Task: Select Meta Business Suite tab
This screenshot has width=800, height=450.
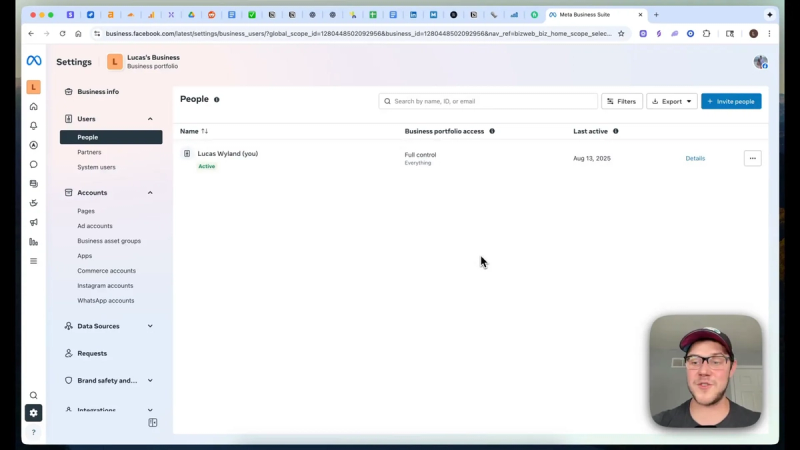Action: point(596,15)
